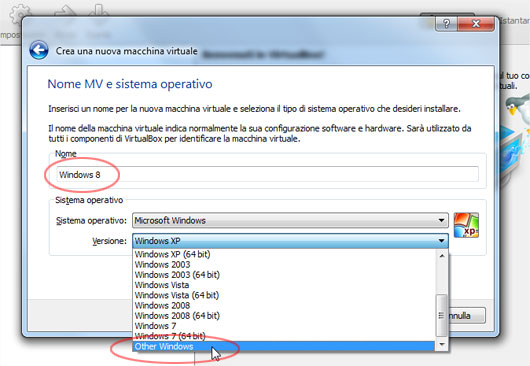This screenshot has height=366, width=530.
Task: Choose Other Windows at list bottom
Action: [283, 346]
